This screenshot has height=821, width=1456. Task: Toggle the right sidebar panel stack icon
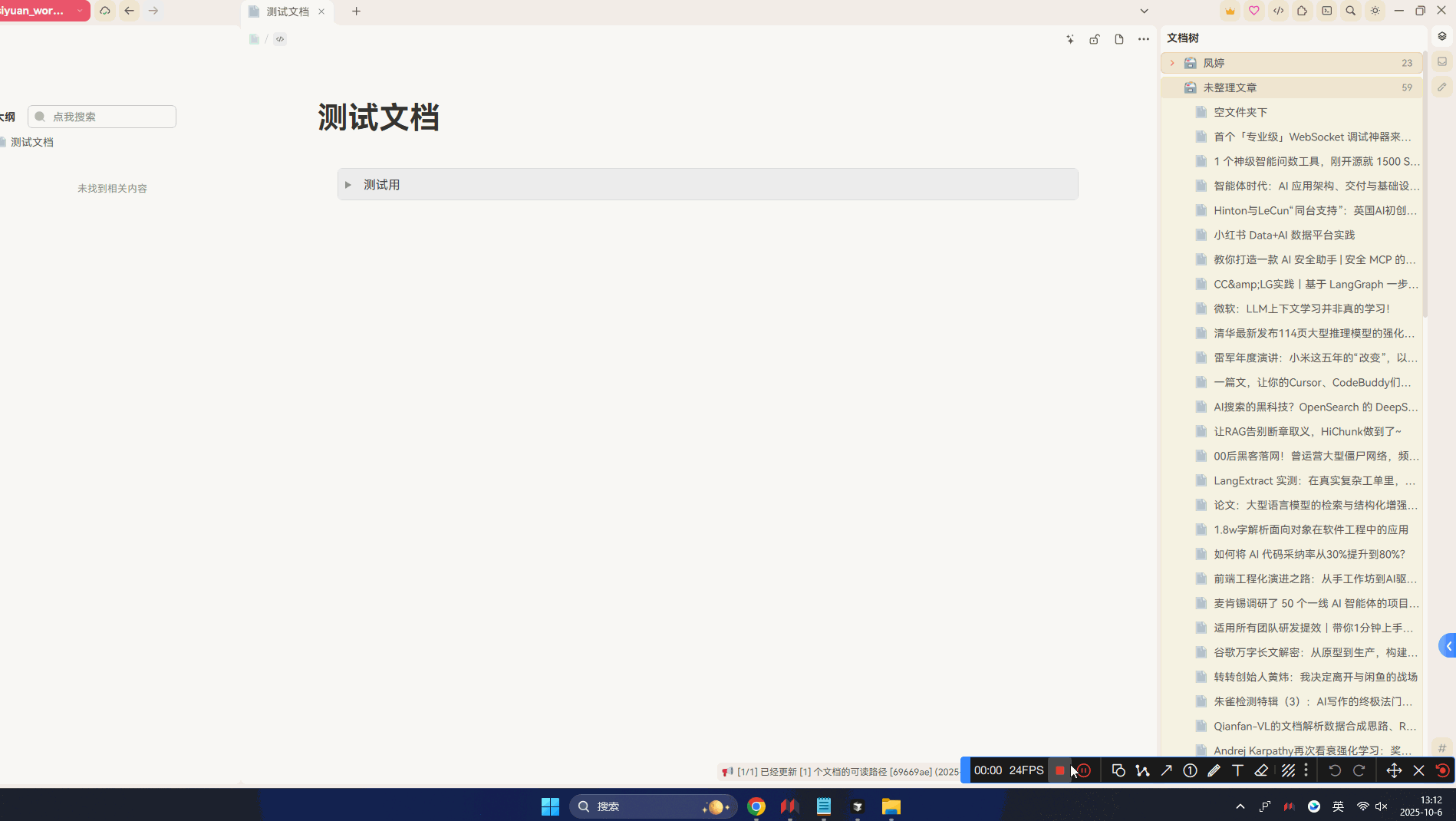click(x=1441, y=35)
